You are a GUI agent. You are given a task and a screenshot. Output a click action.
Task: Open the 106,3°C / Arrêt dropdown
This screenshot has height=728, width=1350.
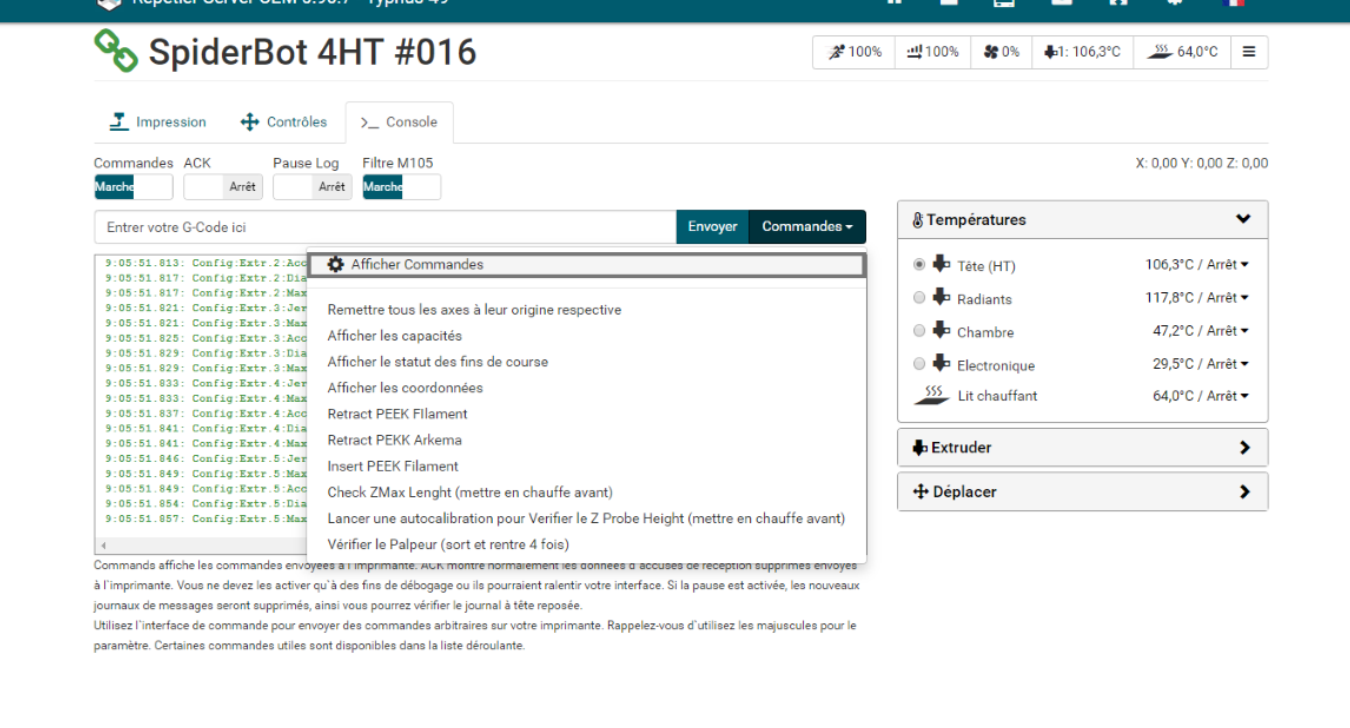(x=1197, y=265)
